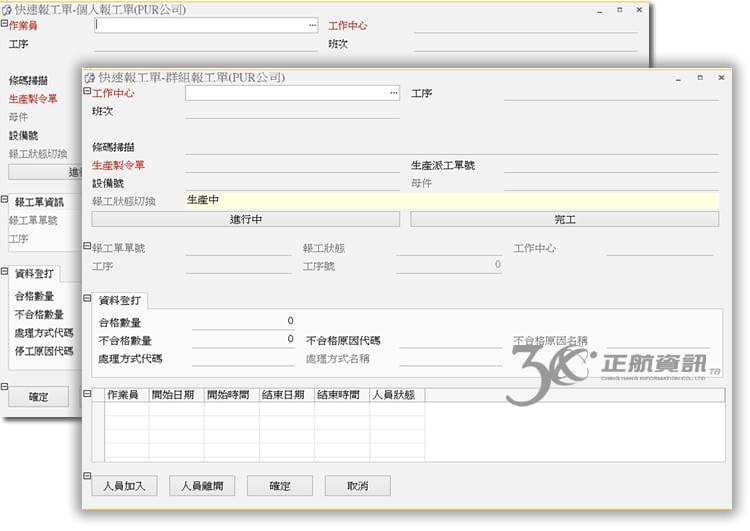
Task: Switch to 資料登打 tab in group window
Action: tap(120, 300)
